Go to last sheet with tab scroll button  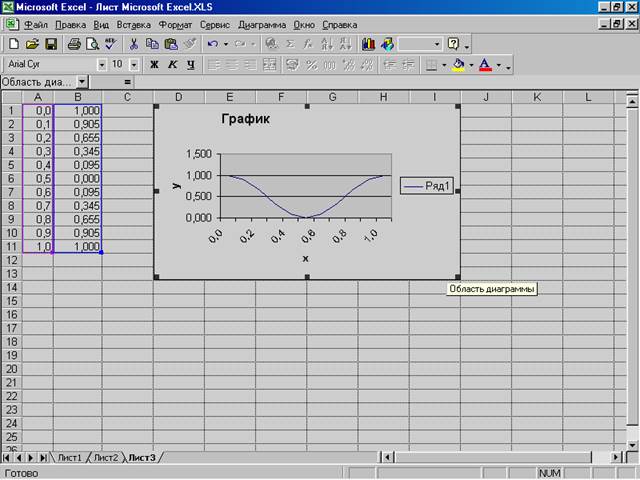coord(43,458)
